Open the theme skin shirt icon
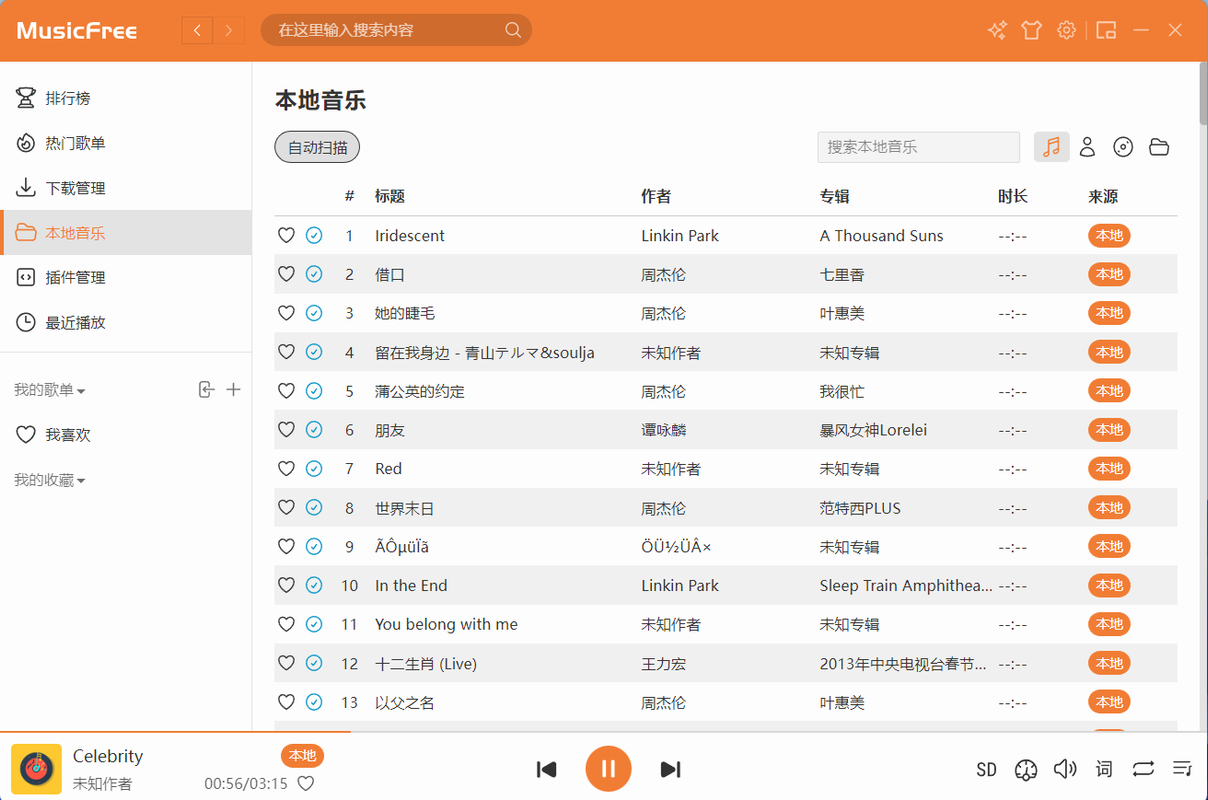 click(1031, 30)
